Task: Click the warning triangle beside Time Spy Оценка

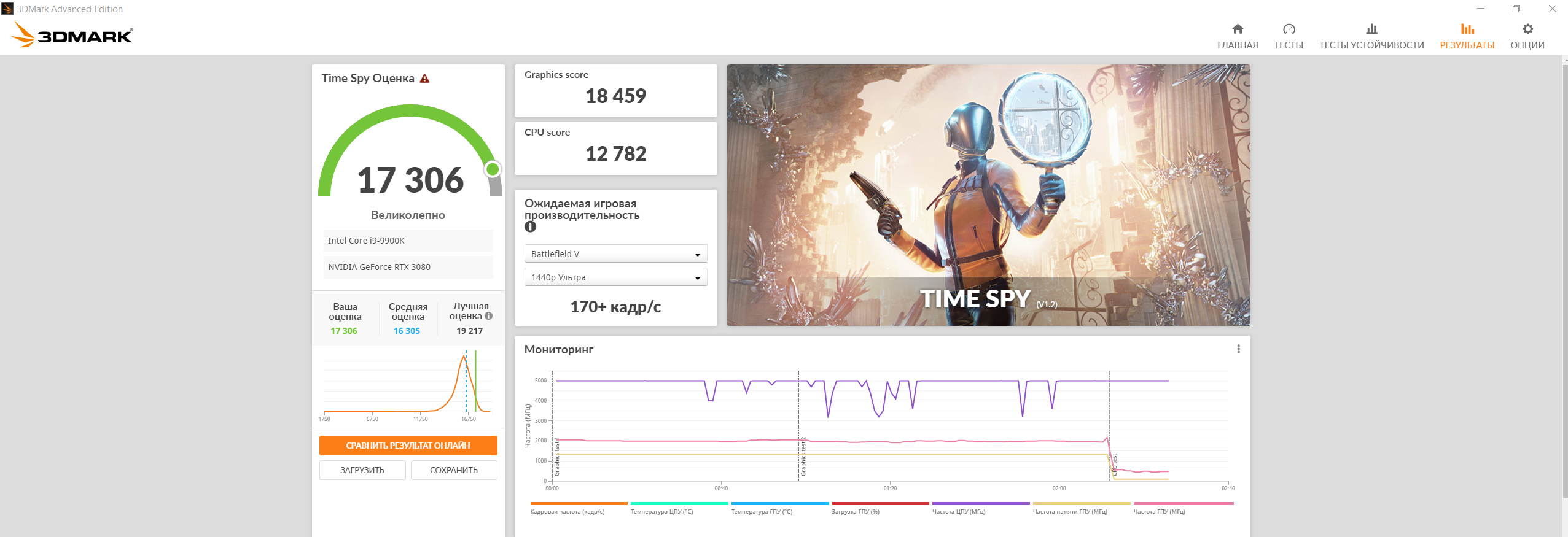Action: pos(424,79)
